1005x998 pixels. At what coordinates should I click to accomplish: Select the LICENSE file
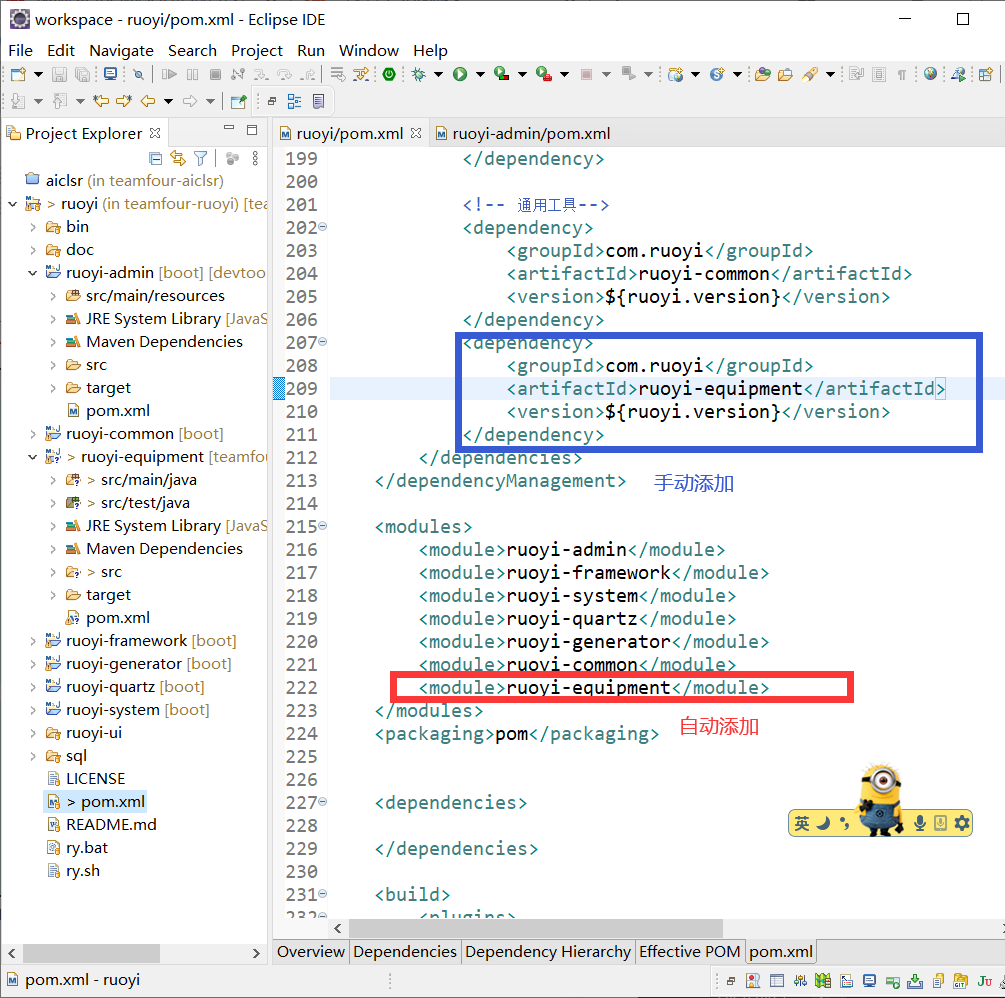[96, 778]
